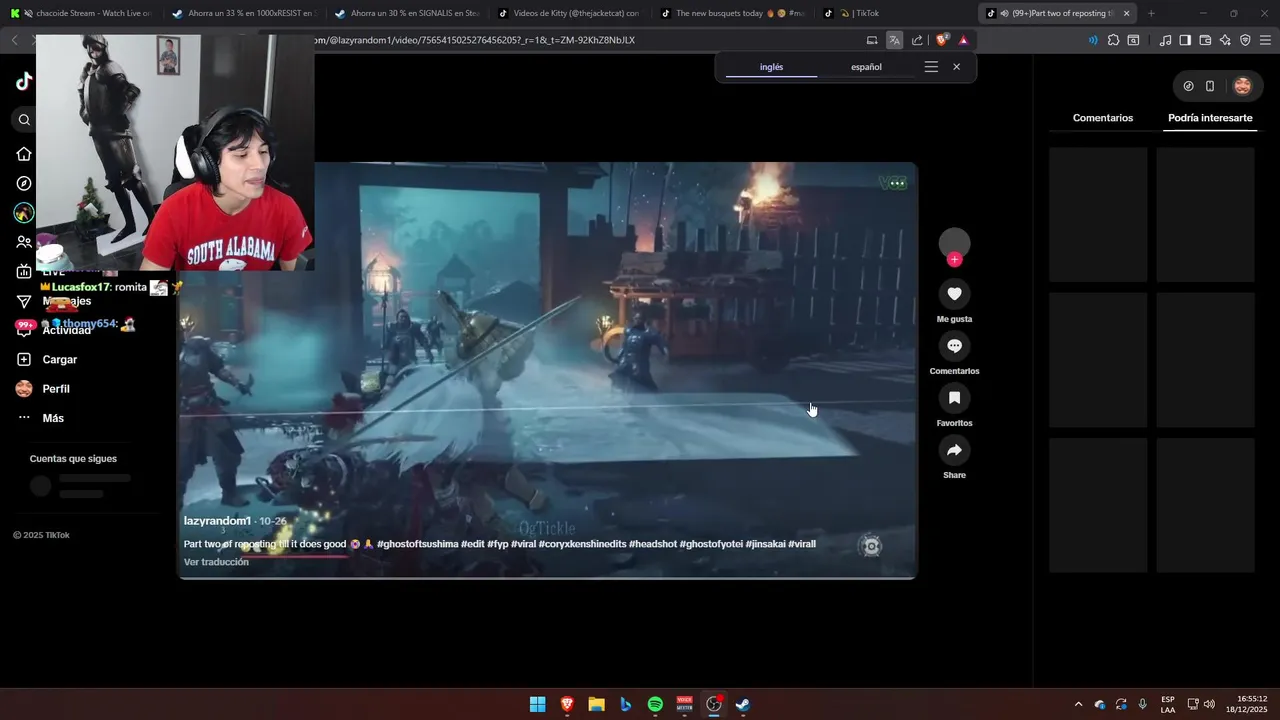Viewport: 1280px width, 720px height.
Task: Open OBS Studio from the taskbar
Action: [714, 704]
